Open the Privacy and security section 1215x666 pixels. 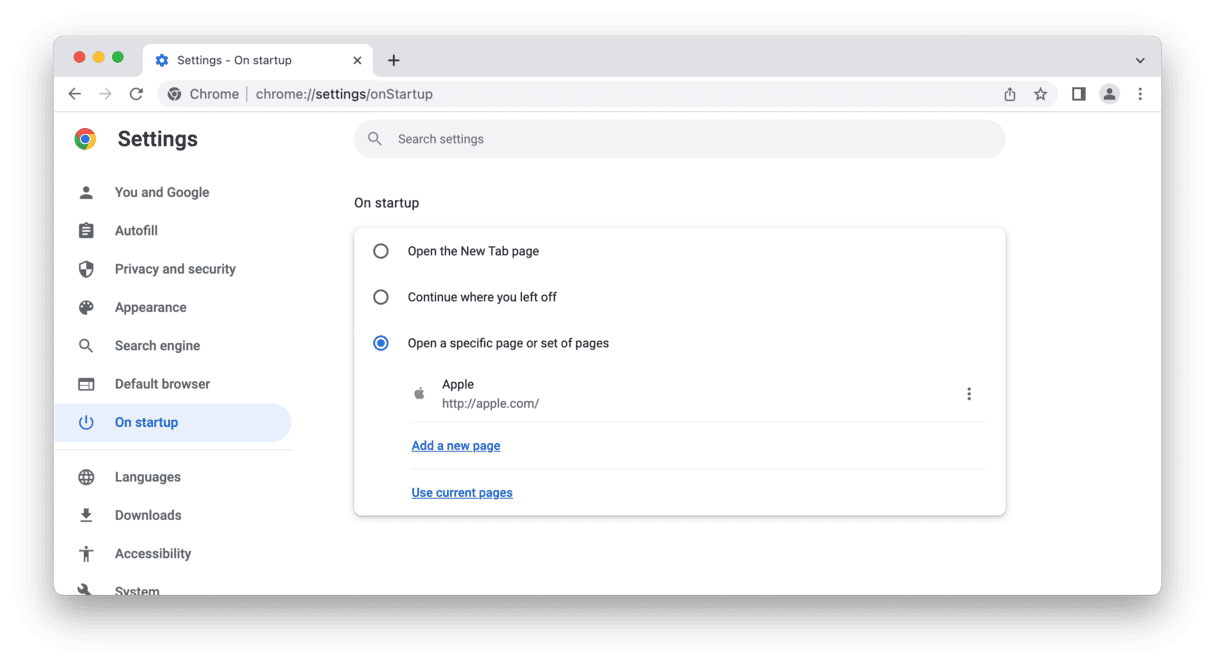coord(175,269)
